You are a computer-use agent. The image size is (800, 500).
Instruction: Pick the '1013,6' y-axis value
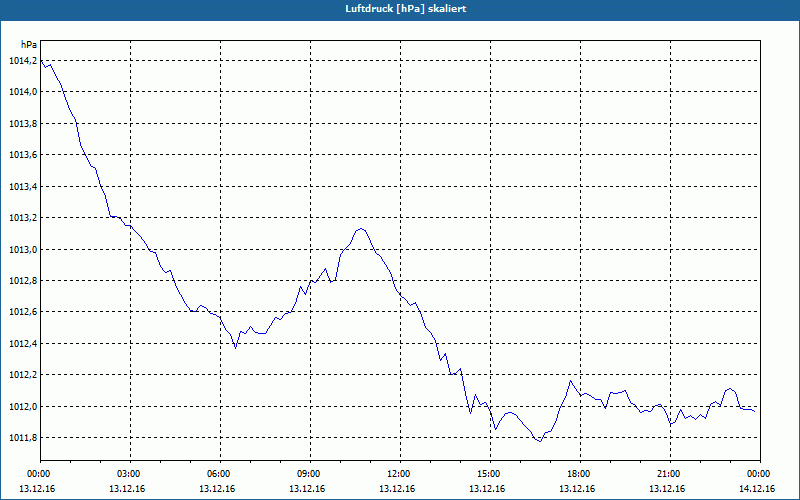tap(23, 155)
